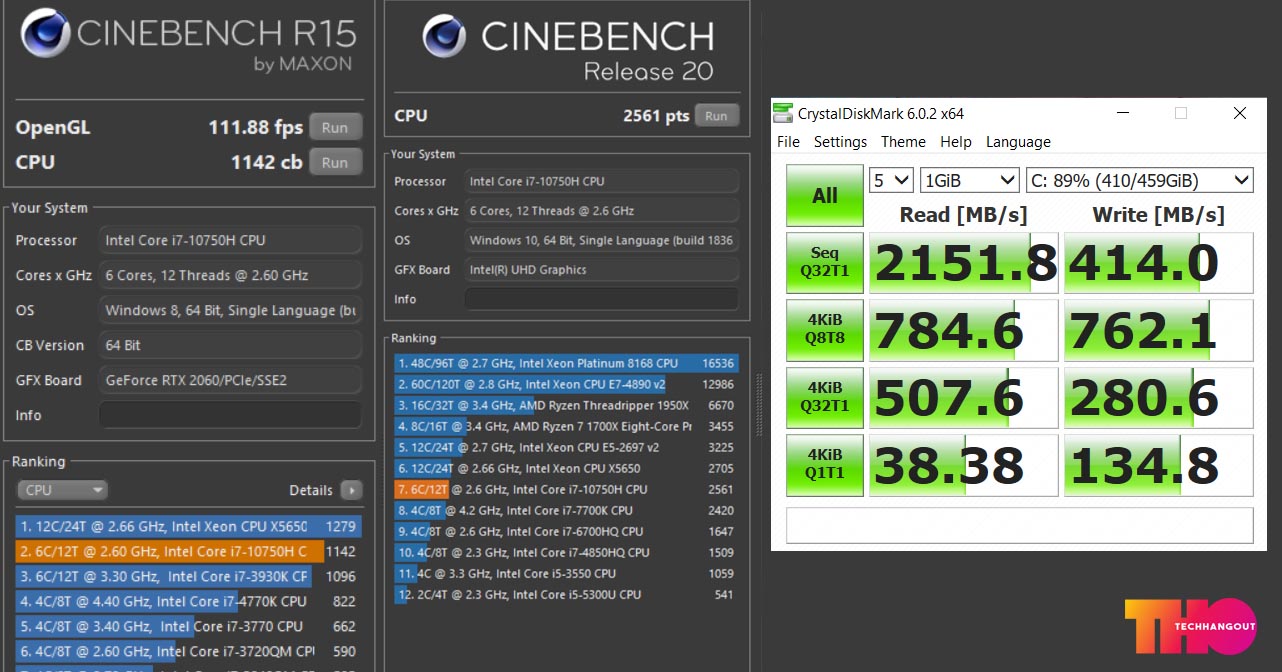The height and width of the screenshot is (672, 1282).
Task: Select the Core i7-3930K ranking row
Action: point(189,576)
